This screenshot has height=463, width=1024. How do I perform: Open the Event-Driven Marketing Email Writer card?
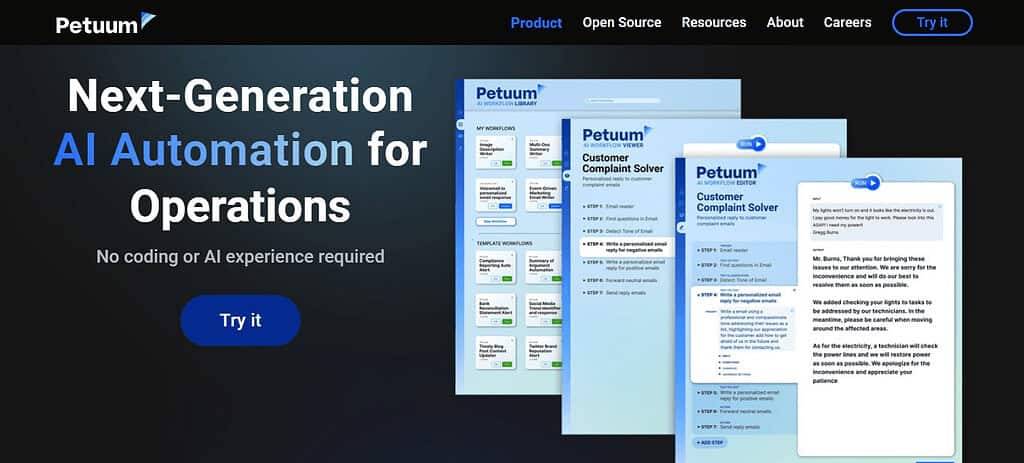click(x=543, y=195)
